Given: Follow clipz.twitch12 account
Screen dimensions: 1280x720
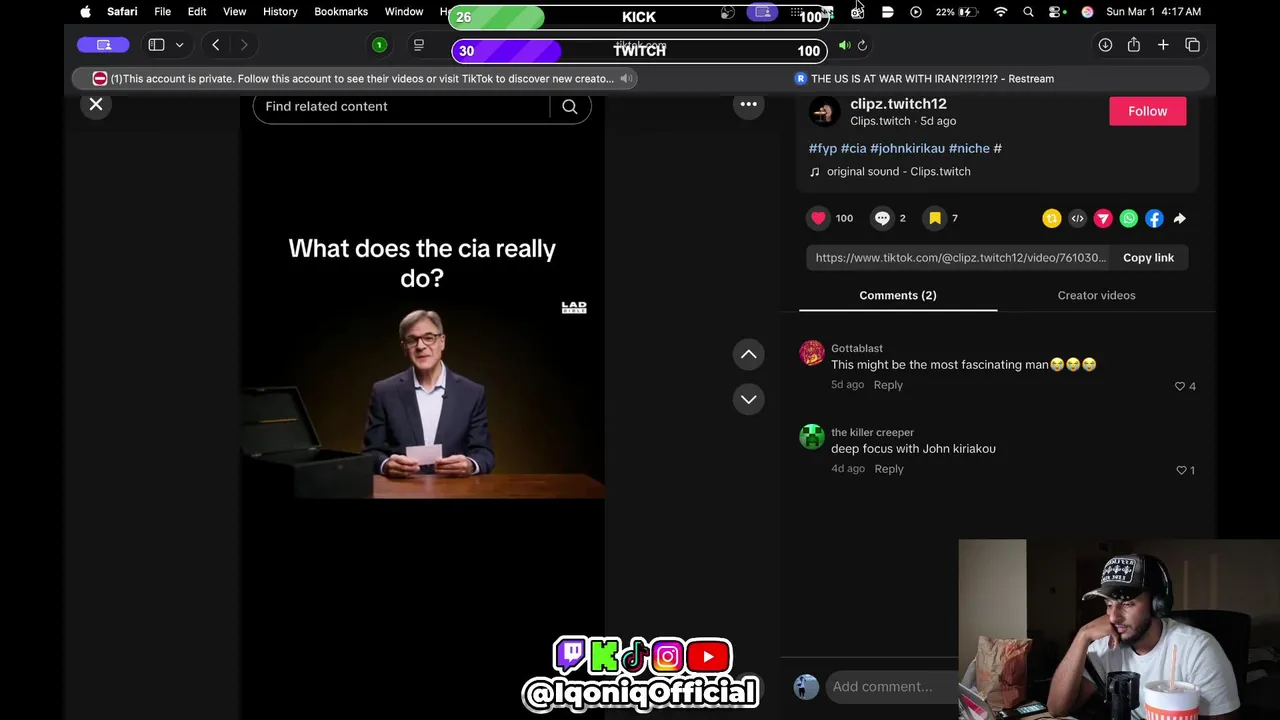Looking at the screenshot, I should tap(1147, 111).
